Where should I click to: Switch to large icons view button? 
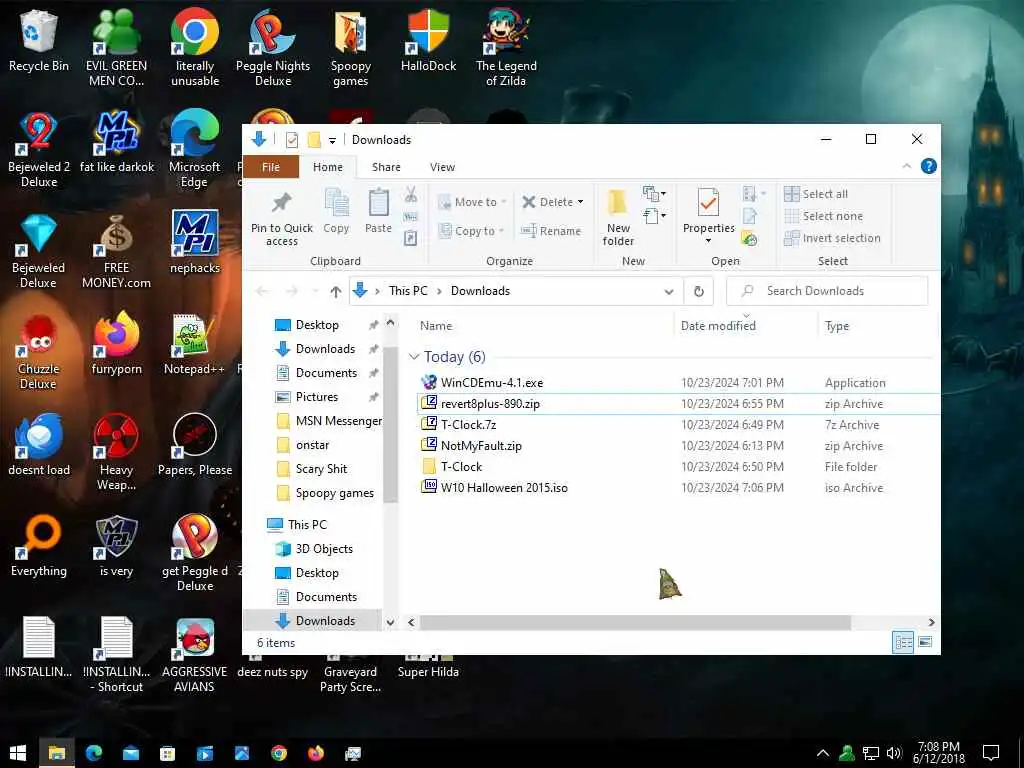click(925, 643)
